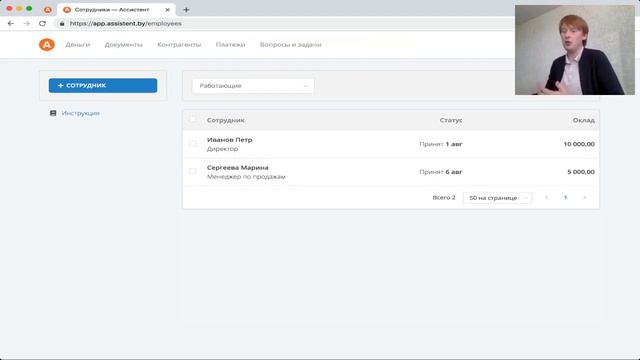Click the salary 5 000,00 cell
The width and height of the screenshot is (640, 360).
(x=581, y=172)
